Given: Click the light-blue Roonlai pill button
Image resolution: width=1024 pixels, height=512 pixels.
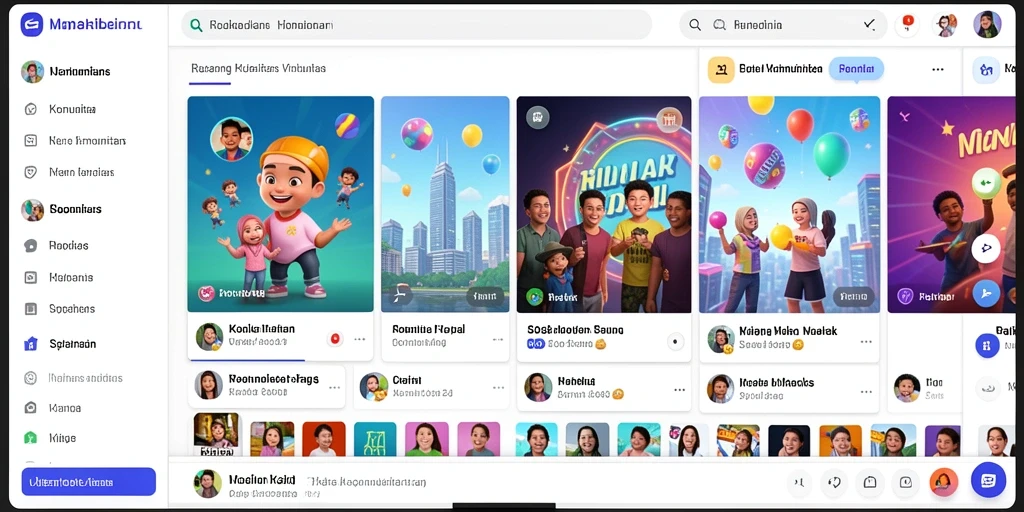Looking at the screenshot, I should click(x=856, y=69).
